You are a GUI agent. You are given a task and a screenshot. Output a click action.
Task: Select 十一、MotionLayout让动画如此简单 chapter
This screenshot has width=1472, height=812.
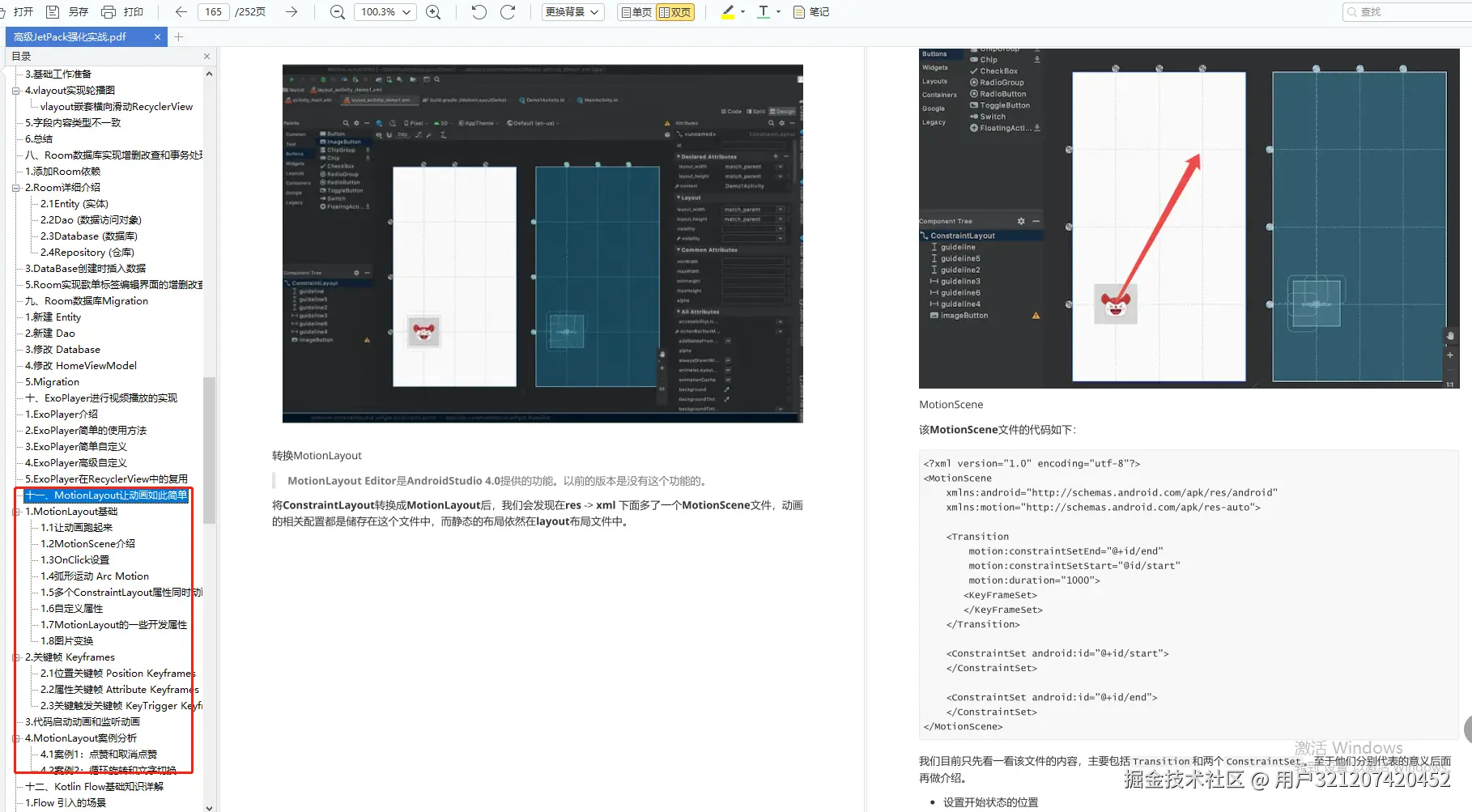pyautogui.click(x=106, y=495)
